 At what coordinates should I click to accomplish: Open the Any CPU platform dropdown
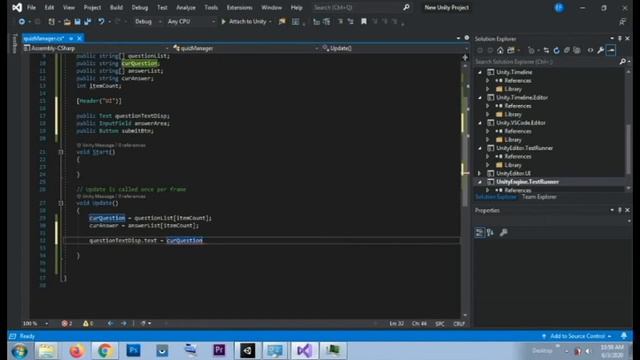click(191, 22)
